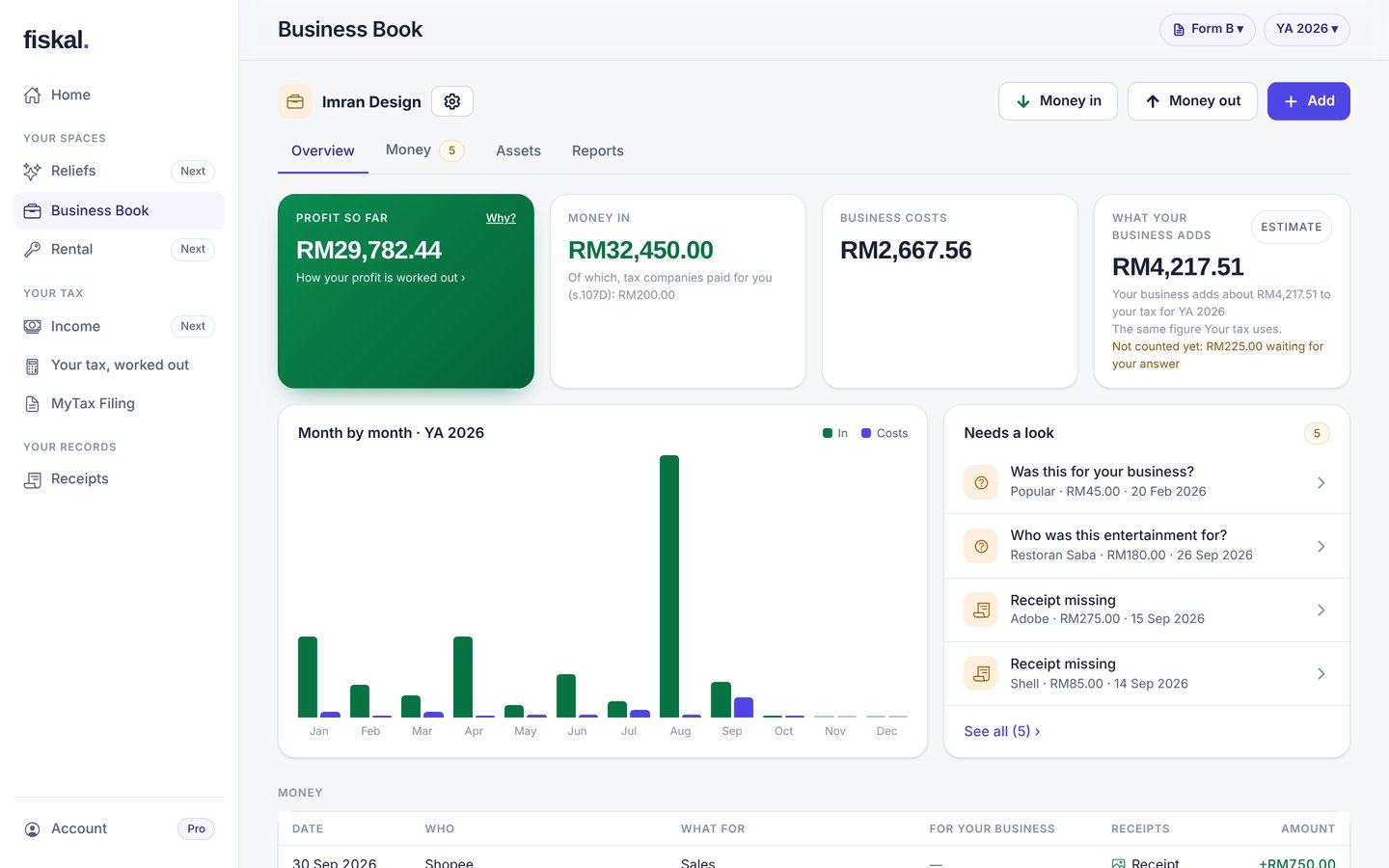Click the Reliefs sparkle icon
The height and width of the screenshot is (868, 1389).
(32, 171)
